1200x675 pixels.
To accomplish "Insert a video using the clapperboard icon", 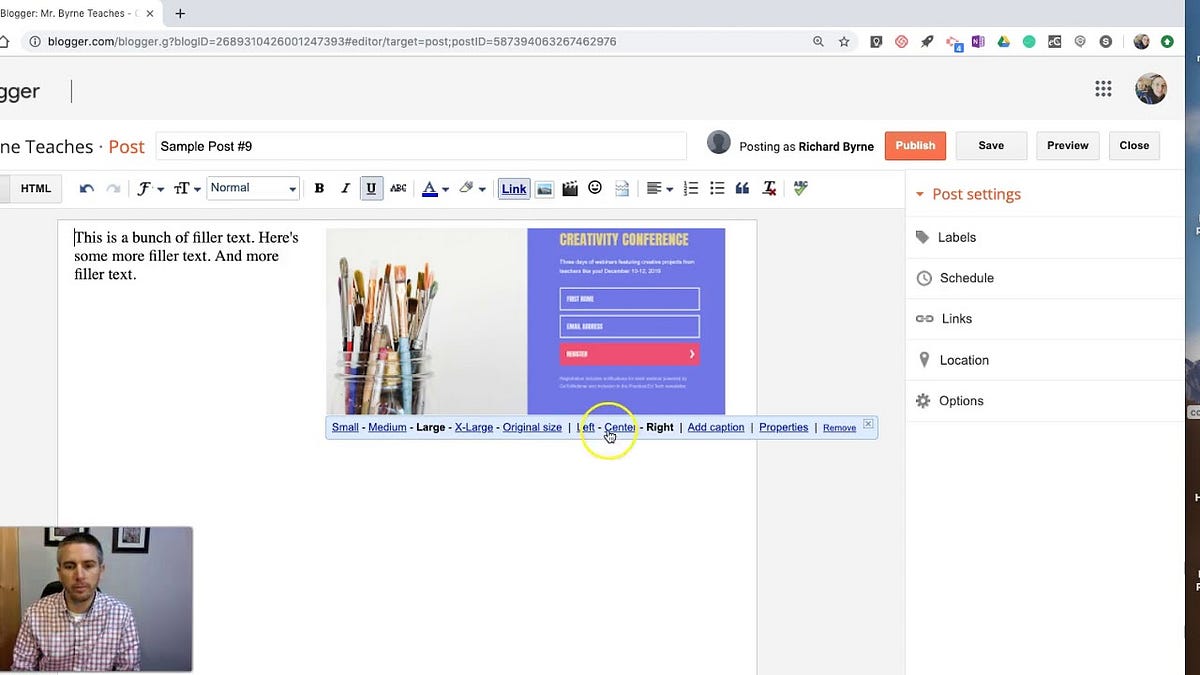I will (x=570, y=188).
